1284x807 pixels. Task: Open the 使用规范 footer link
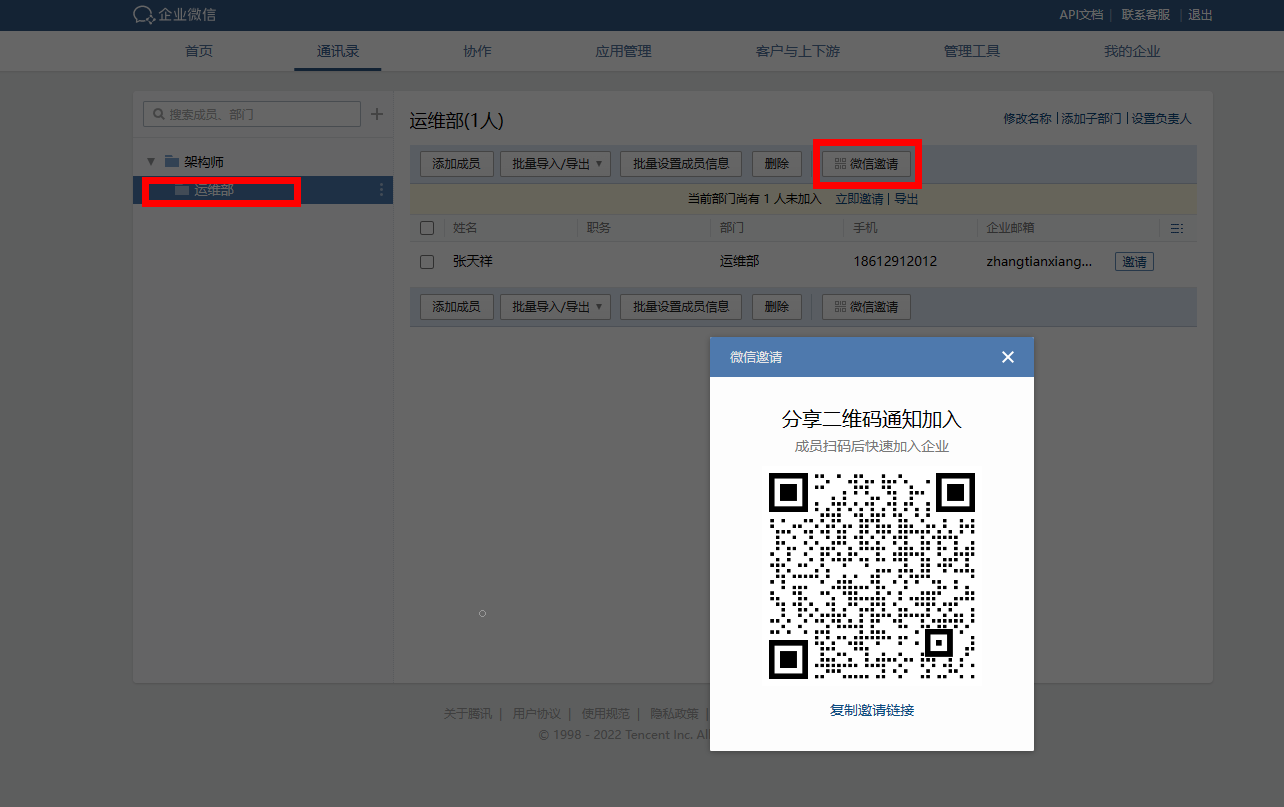[x=606, y=714]
